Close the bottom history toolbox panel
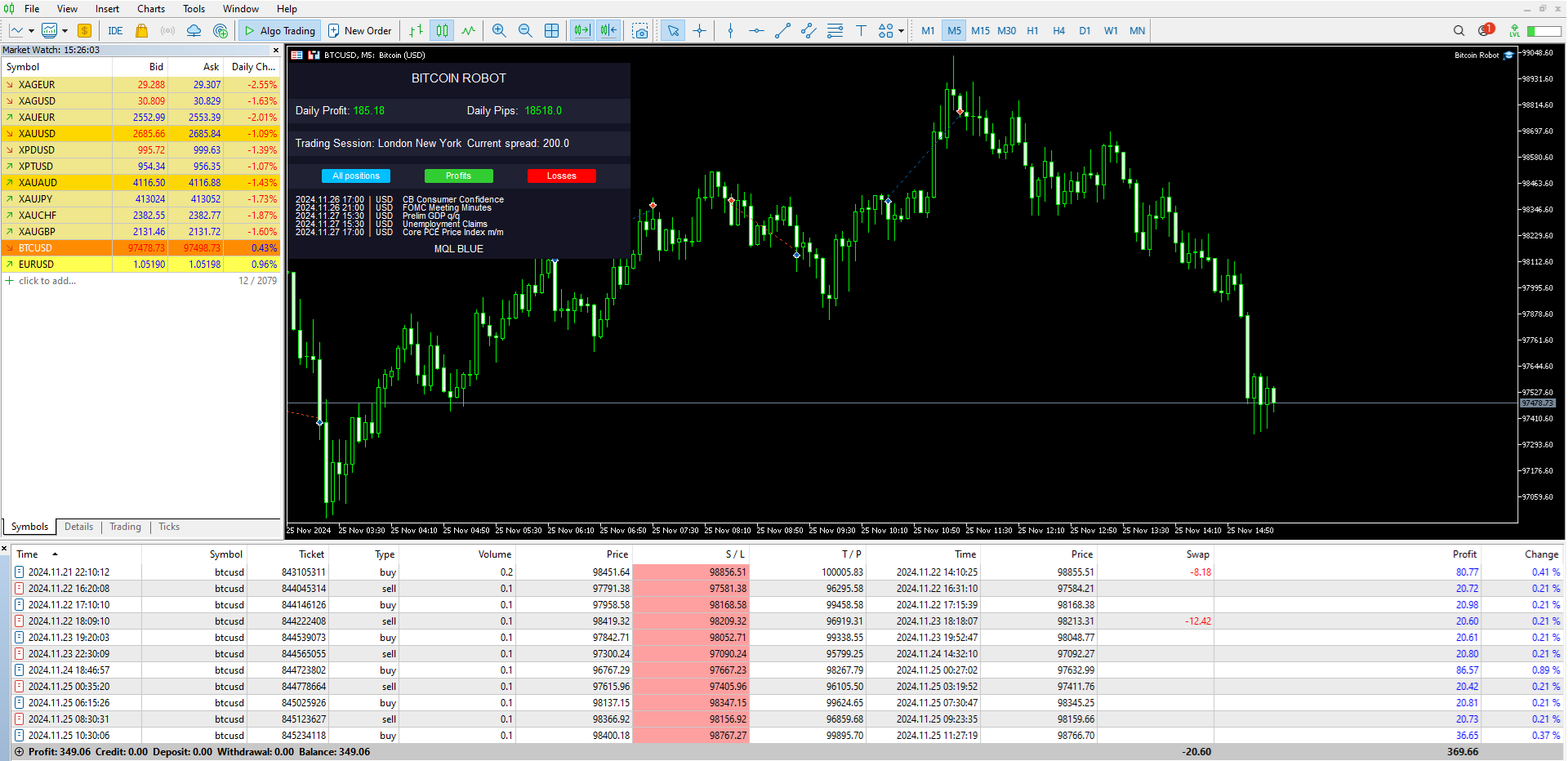1568x761 pixels. click(5, 549)
